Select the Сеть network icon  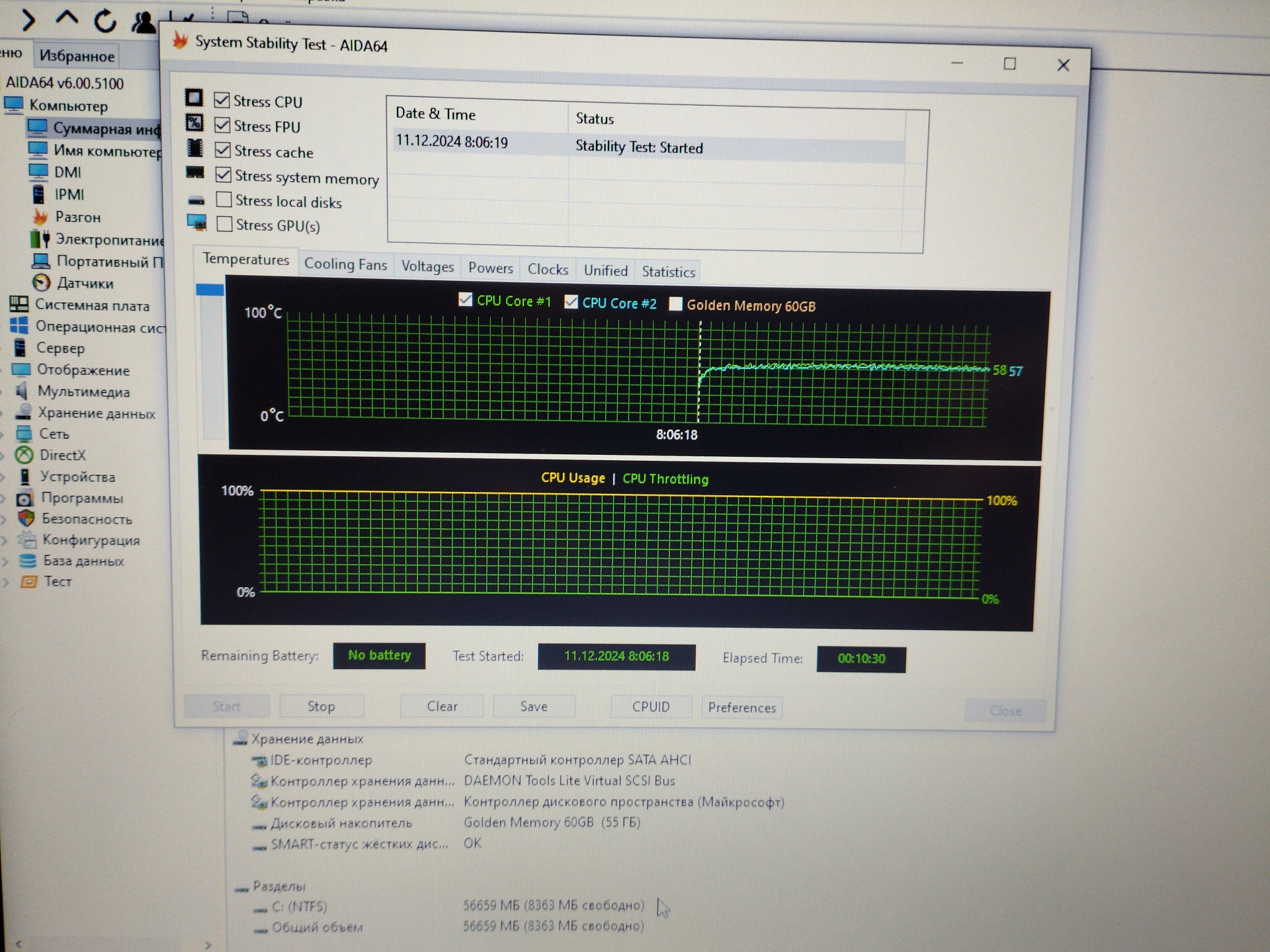[24, 433]
